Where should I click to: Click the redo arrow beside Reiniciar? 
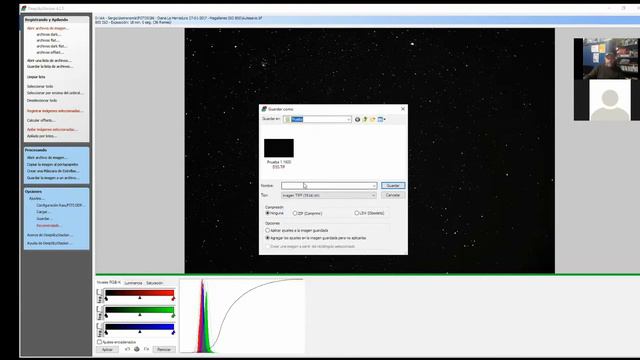pos(146,349)
